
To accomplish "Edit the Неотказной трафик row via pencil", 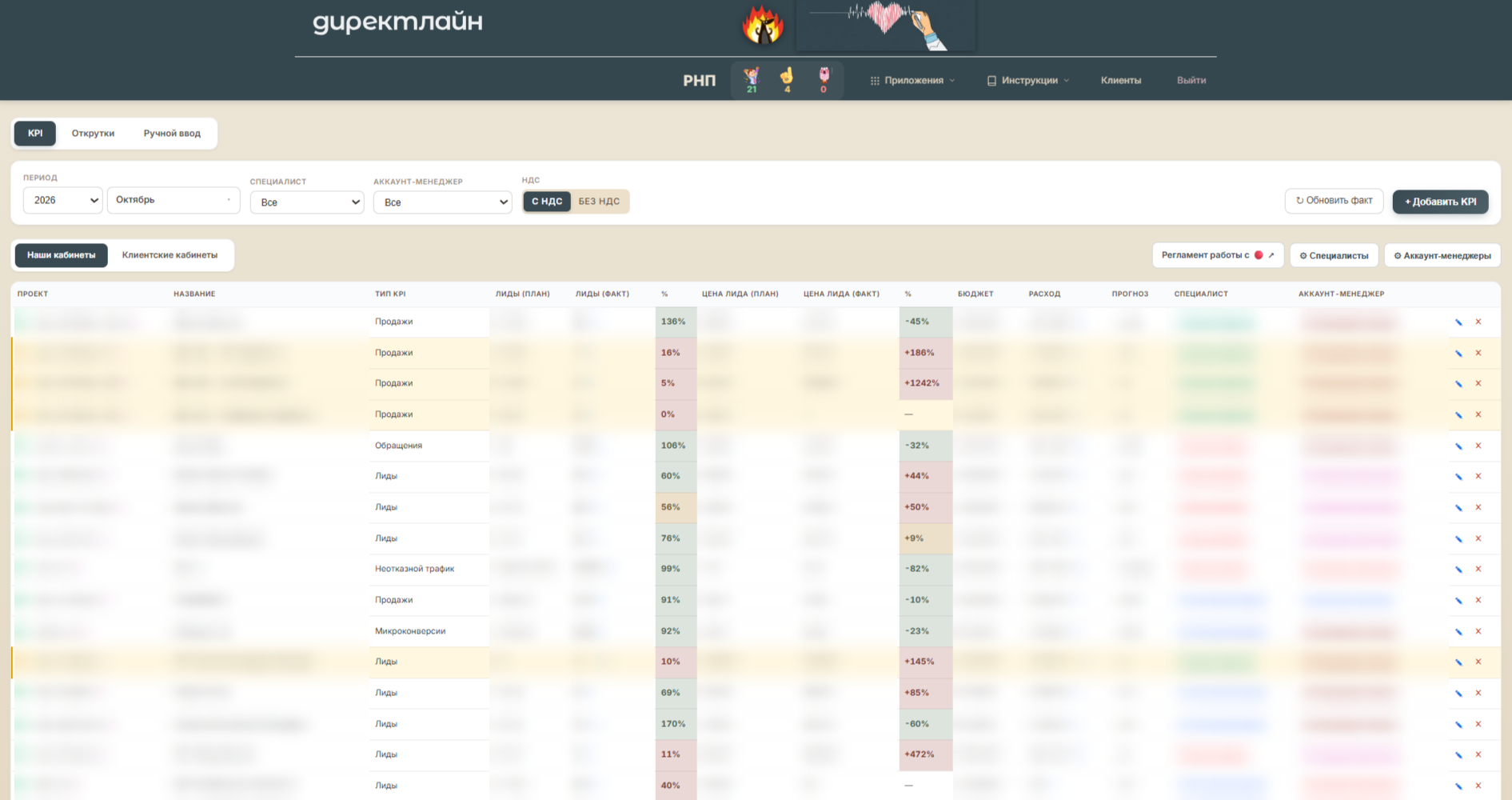I will pyautogui.click(x=1458, y=570).
